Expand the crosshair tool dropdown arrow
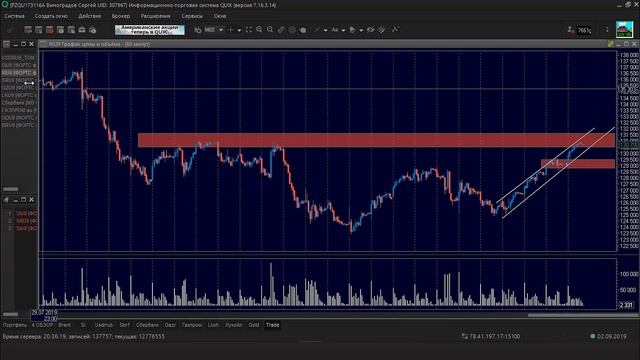The height and width of the screenshot is (360, 640). 239,30
